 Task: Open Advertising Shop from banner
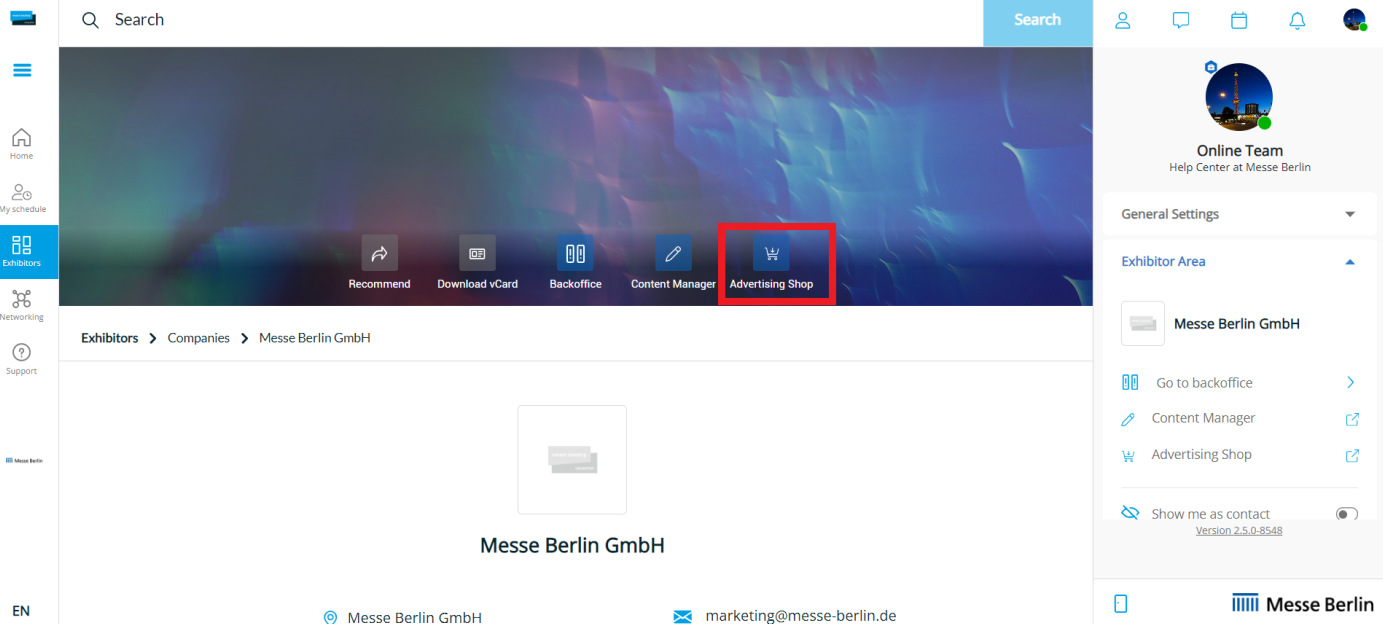tap(771, 253)
